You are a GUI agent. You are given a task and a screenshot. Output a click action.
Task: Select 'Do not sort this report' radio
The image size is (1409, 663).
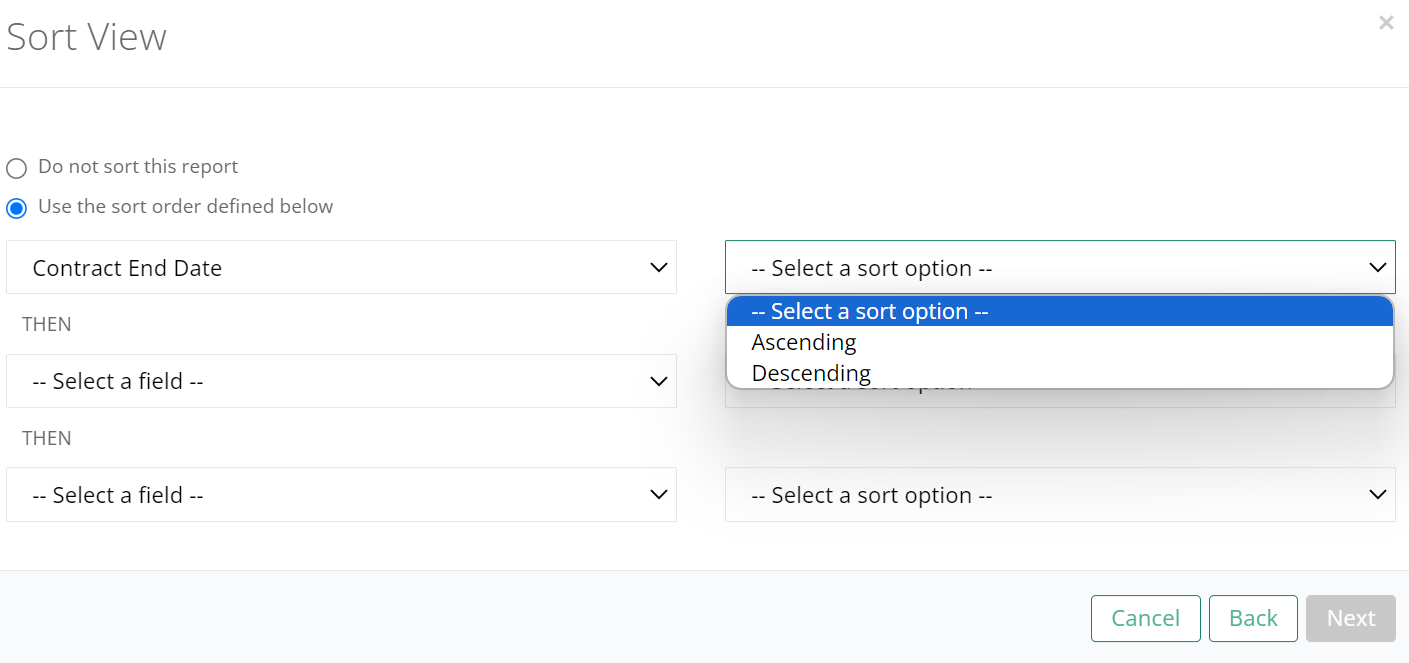point(16,168)
